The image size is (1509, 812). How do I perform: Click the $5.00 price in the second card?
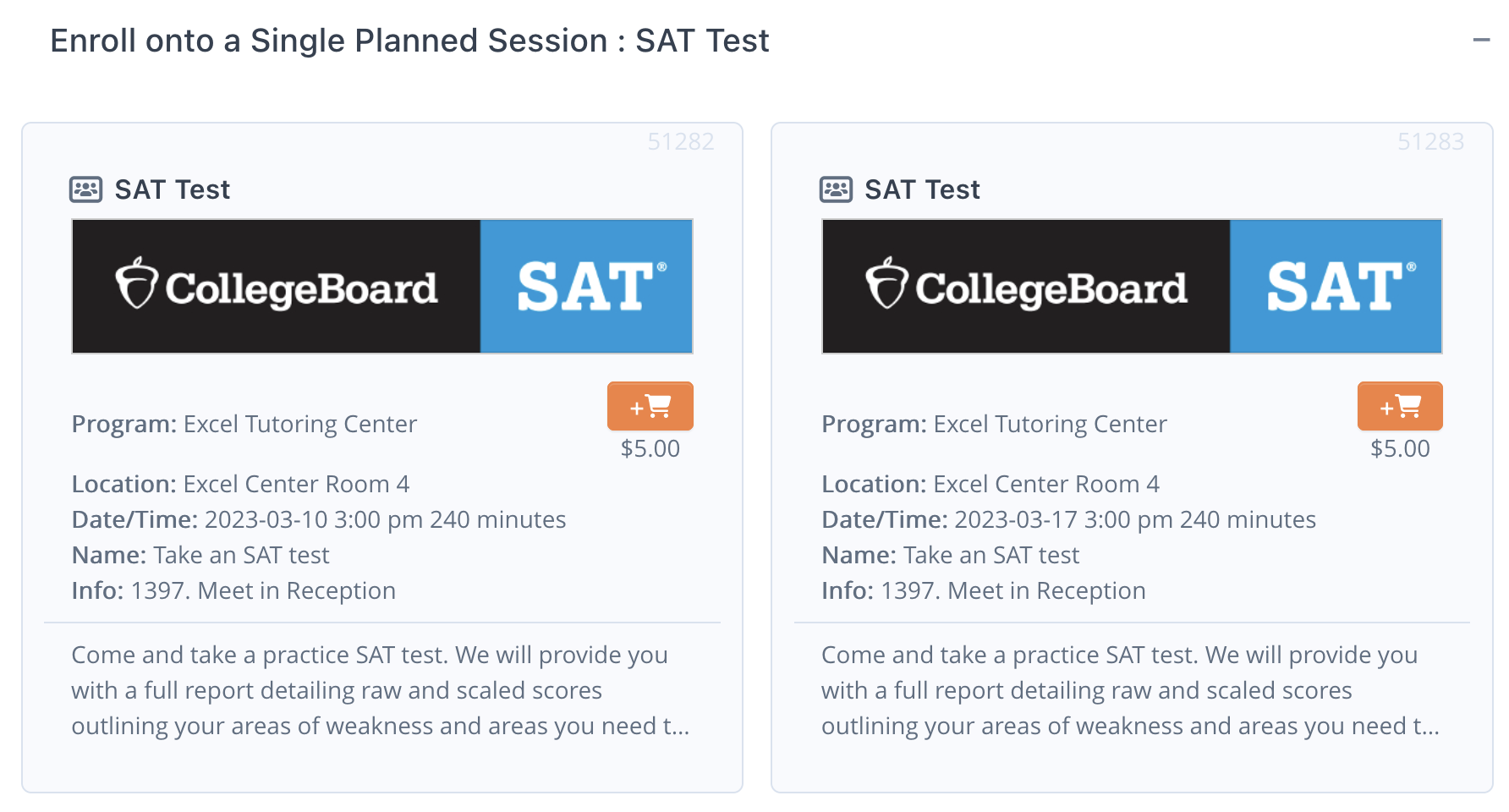1400,448
